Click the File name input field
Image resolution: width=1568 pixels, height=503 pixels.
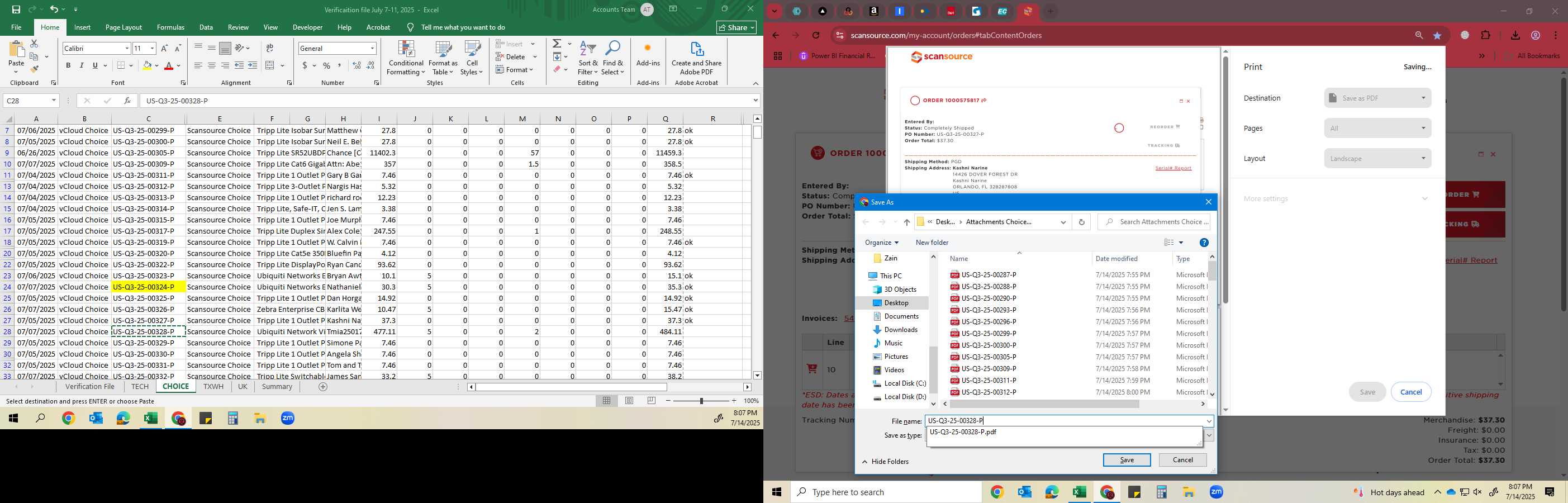coord(1069,421)
